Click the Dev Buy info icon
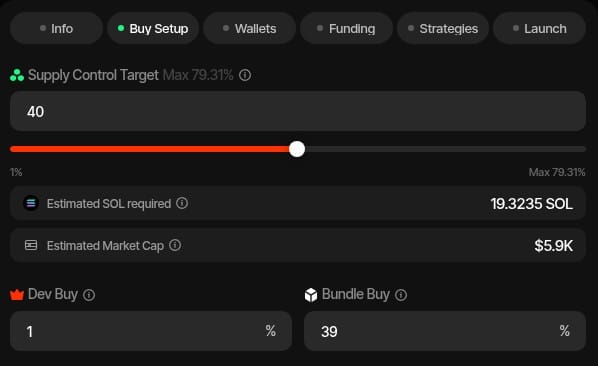The width and height of the screenshot is (598, 366). coord(89,295)
